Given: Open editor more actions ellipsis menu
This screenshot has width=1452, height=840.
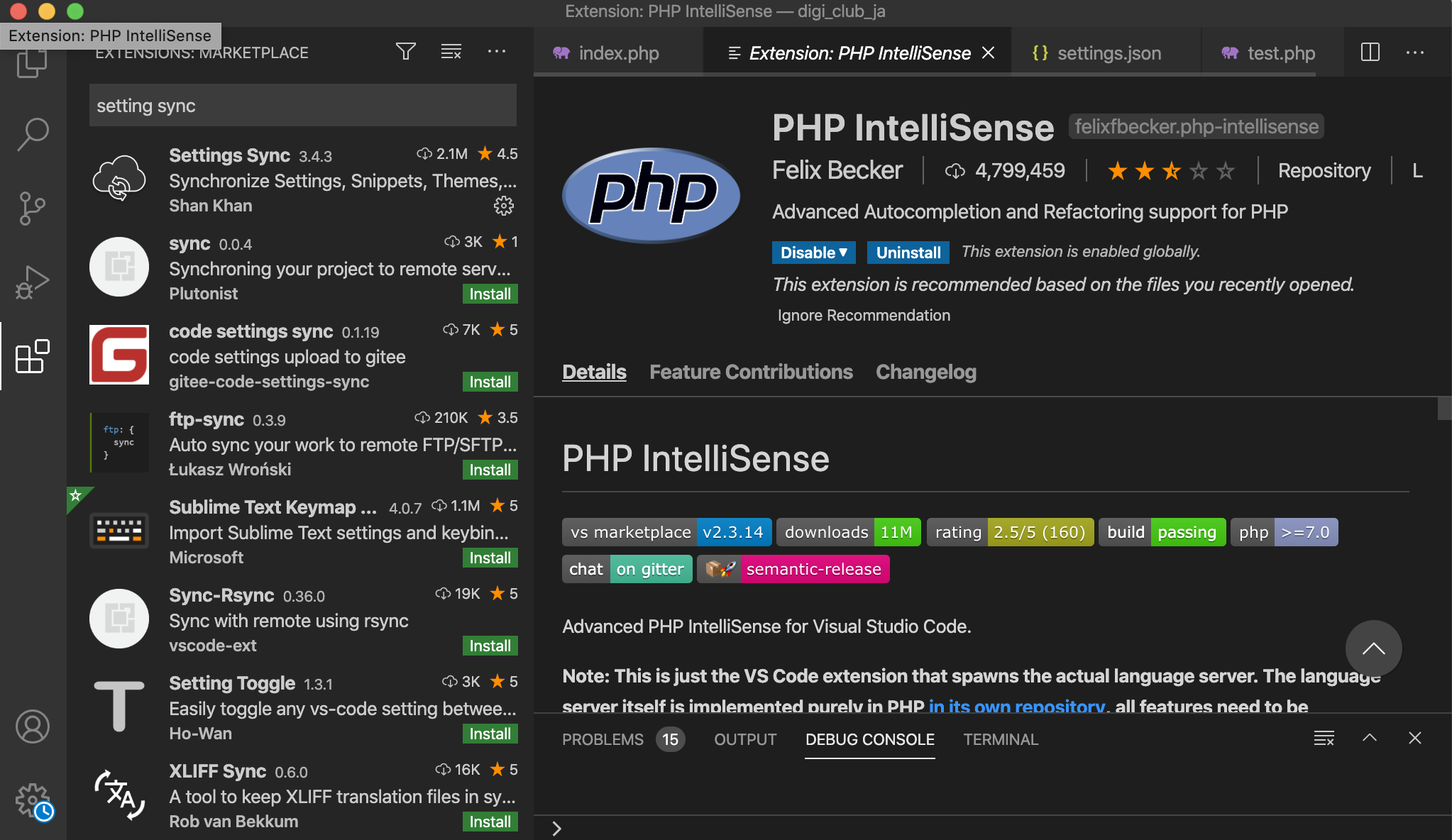Looking at the screenshot, I should pos(1415,52).
